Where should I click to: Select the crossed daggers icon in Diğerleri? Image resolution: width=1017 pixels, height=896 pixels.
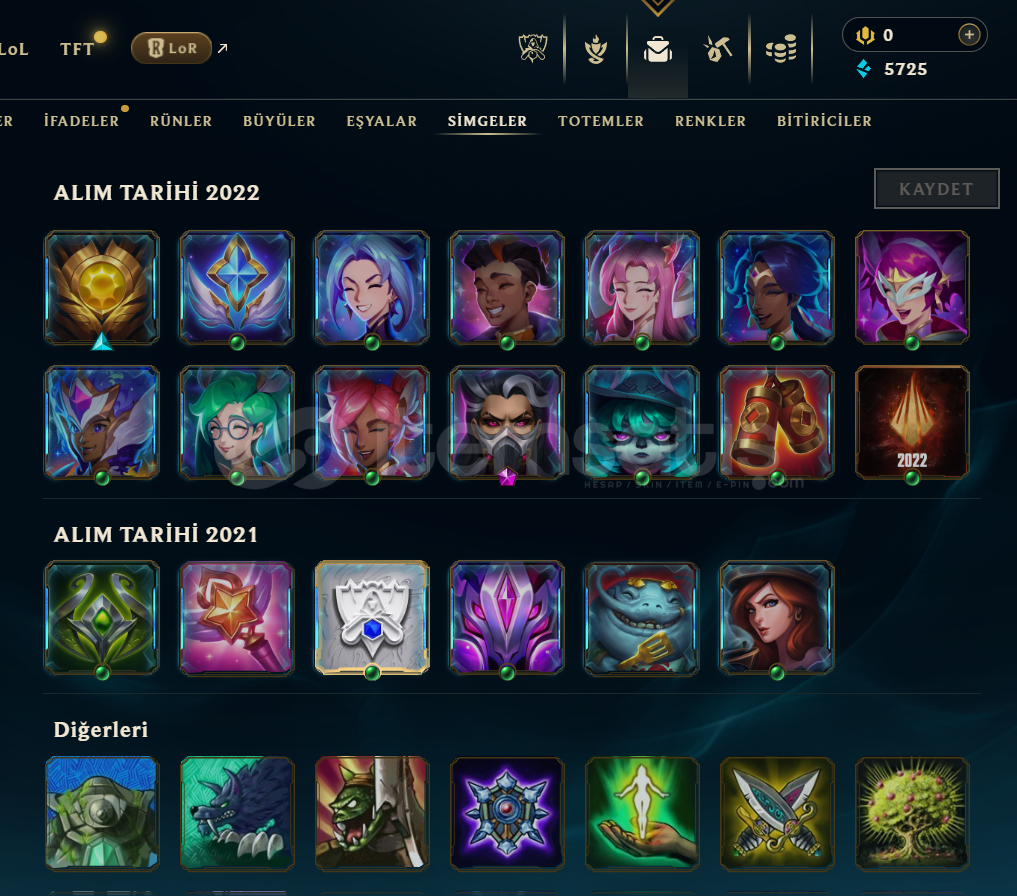click(777, 813)
